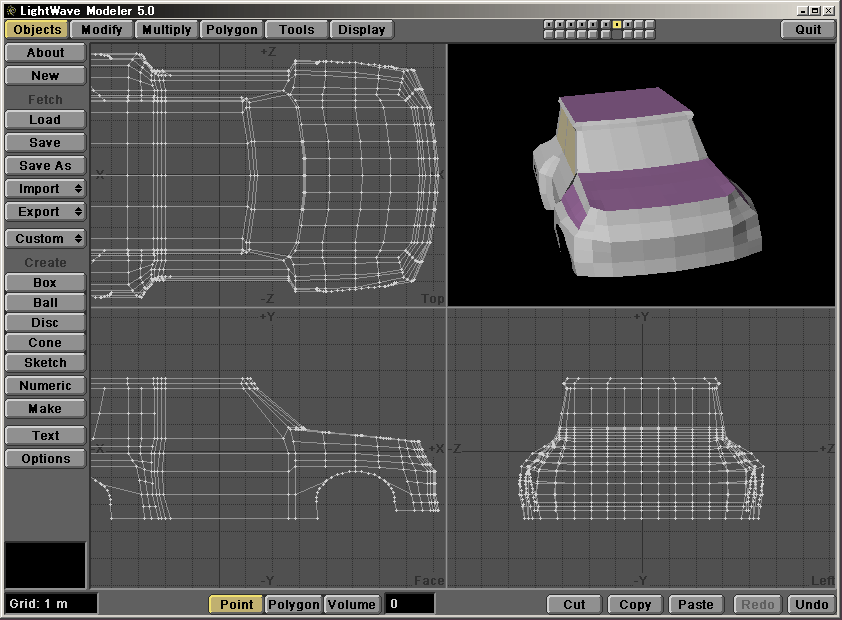Viewport: 842px width, 620px height.
Task: Activate the Sketch drawing tool
Action: [45, 363]
